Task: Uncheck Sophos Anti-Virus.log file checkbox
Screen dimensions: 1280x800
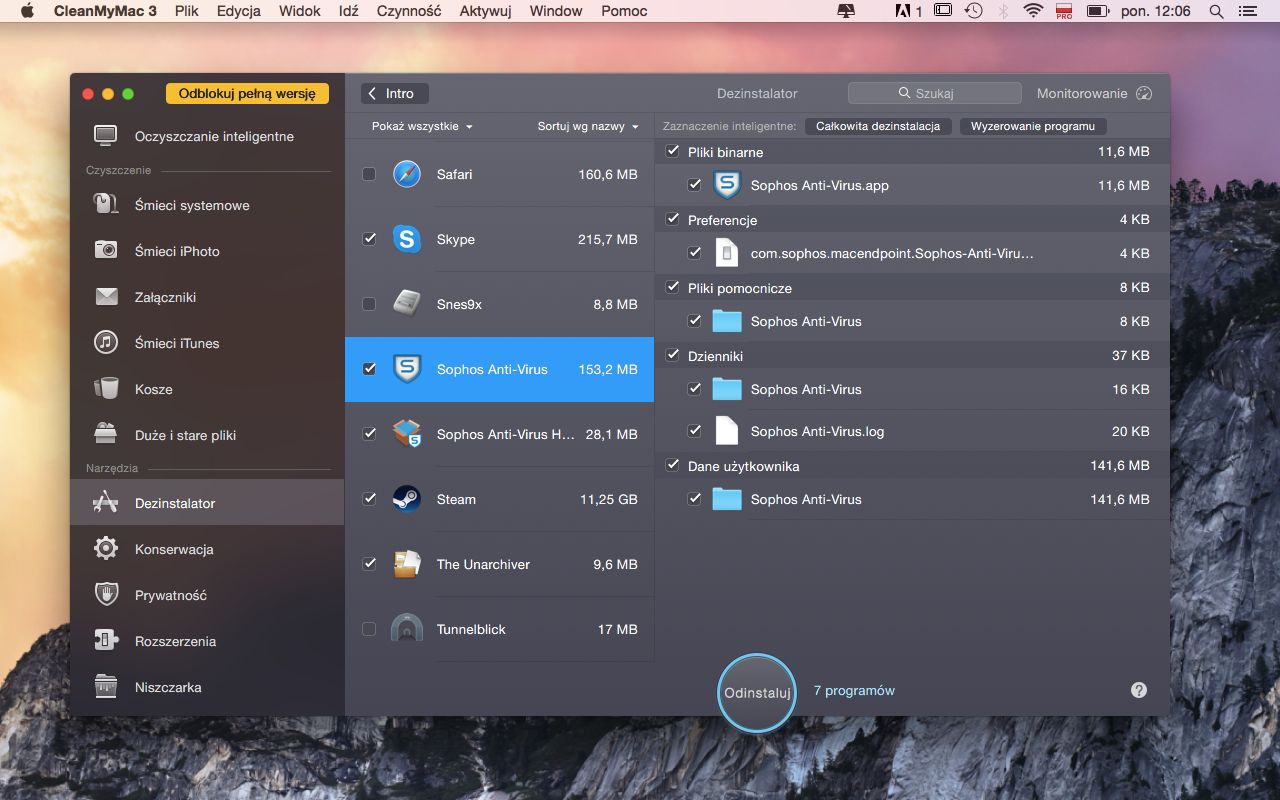Action: point(694,431)
